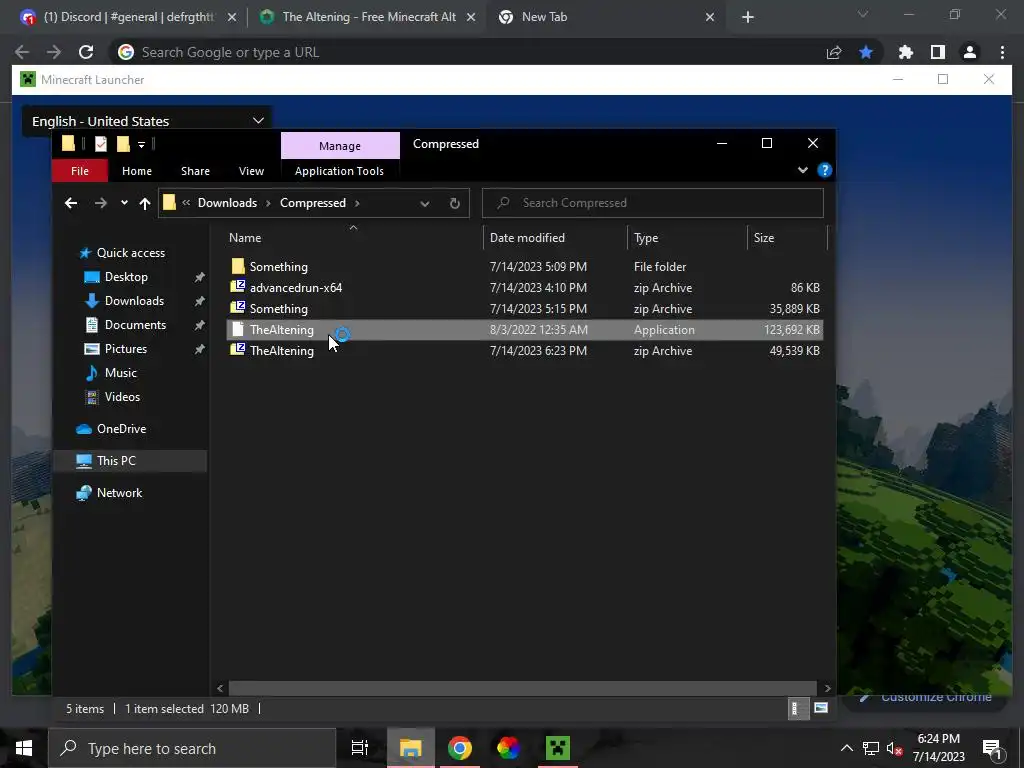1024x768 pixels.
Task: Click the Manage contextual tab
Action: [x=340, y=146]
